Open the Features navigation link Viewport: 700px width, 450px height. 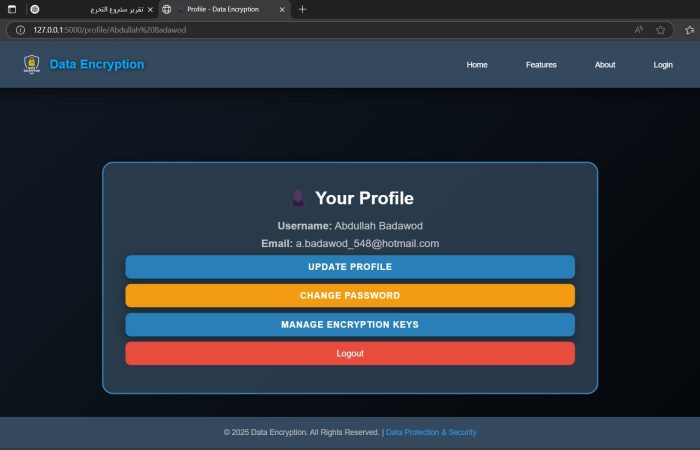(x=541, y=65)
